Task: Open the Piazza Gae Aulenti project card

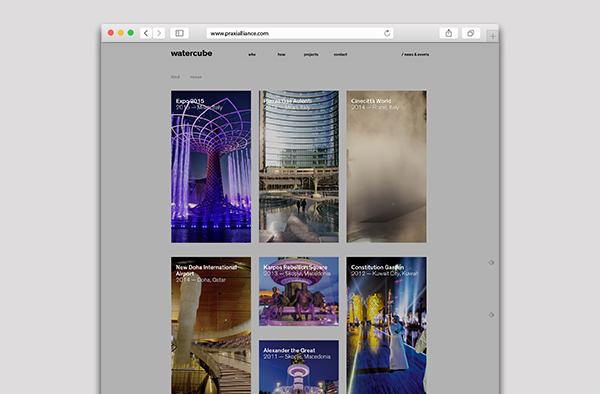Action: tap(299, 166)
